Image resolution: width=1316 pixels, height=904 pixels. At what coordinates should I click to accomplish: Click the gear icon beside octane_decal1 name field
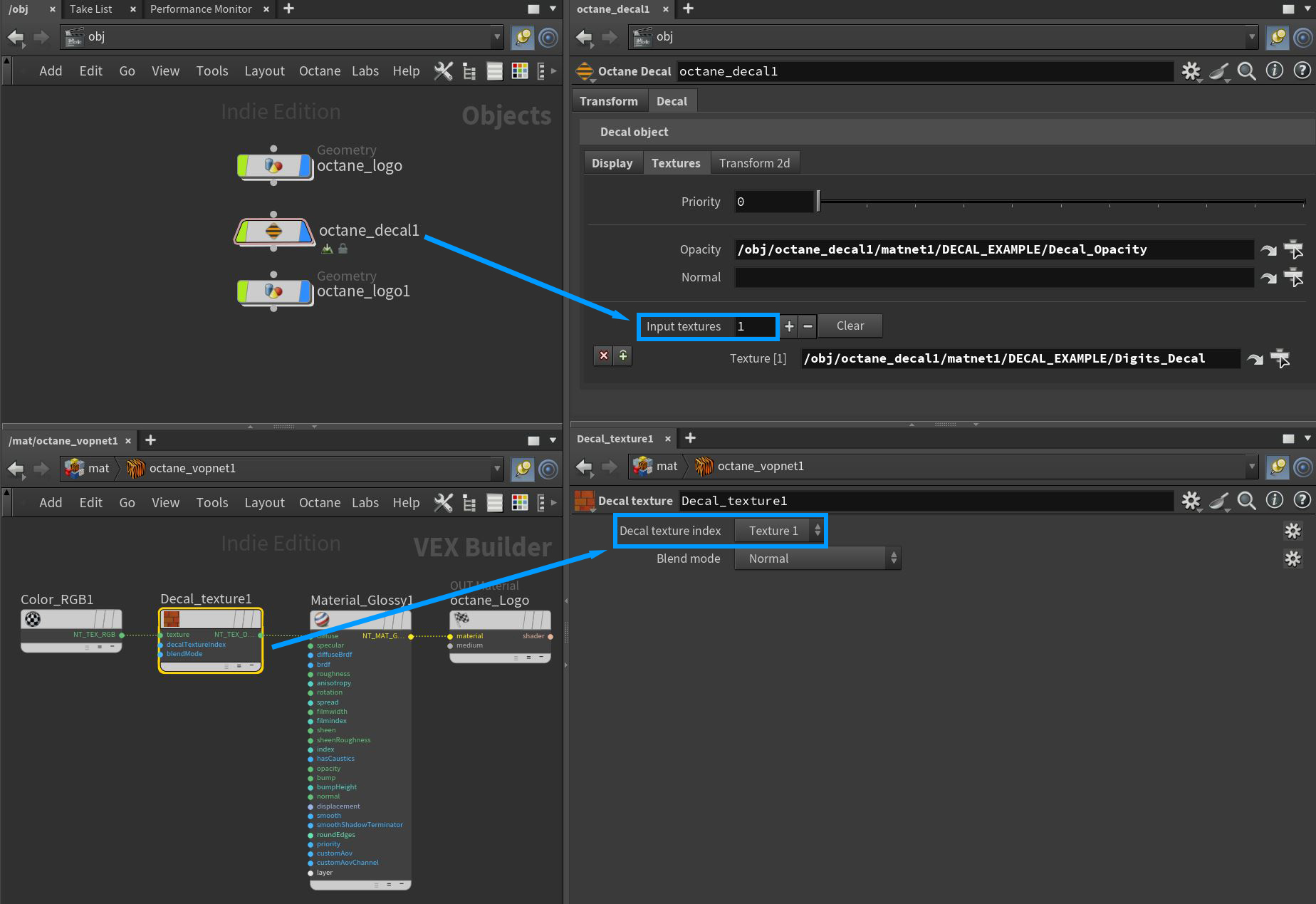coord(1191,71)
